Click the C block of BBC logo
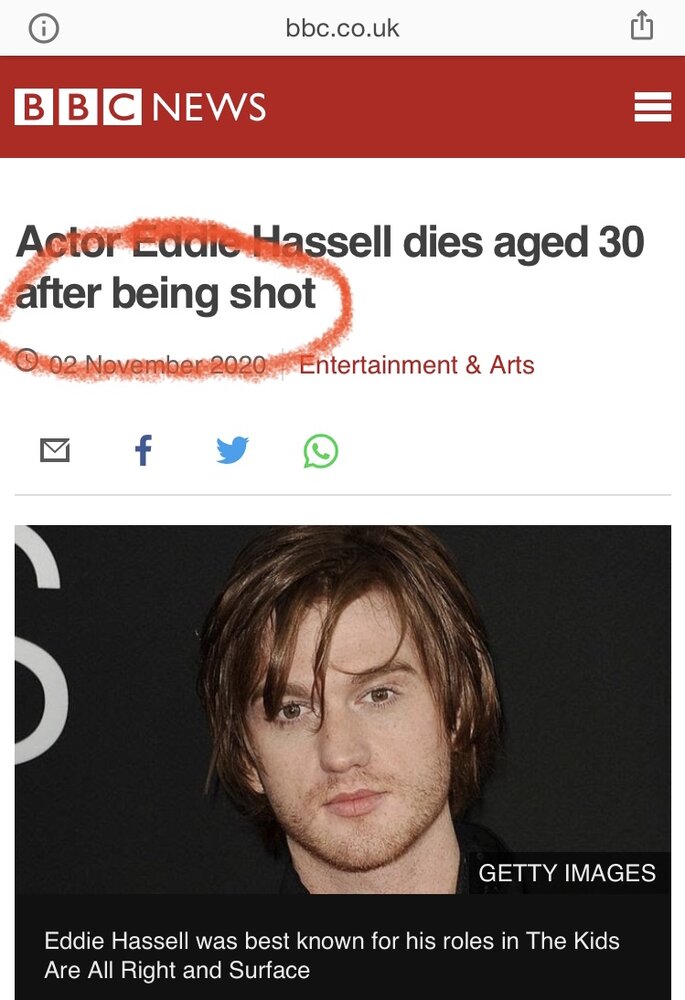 pos(122,107)
